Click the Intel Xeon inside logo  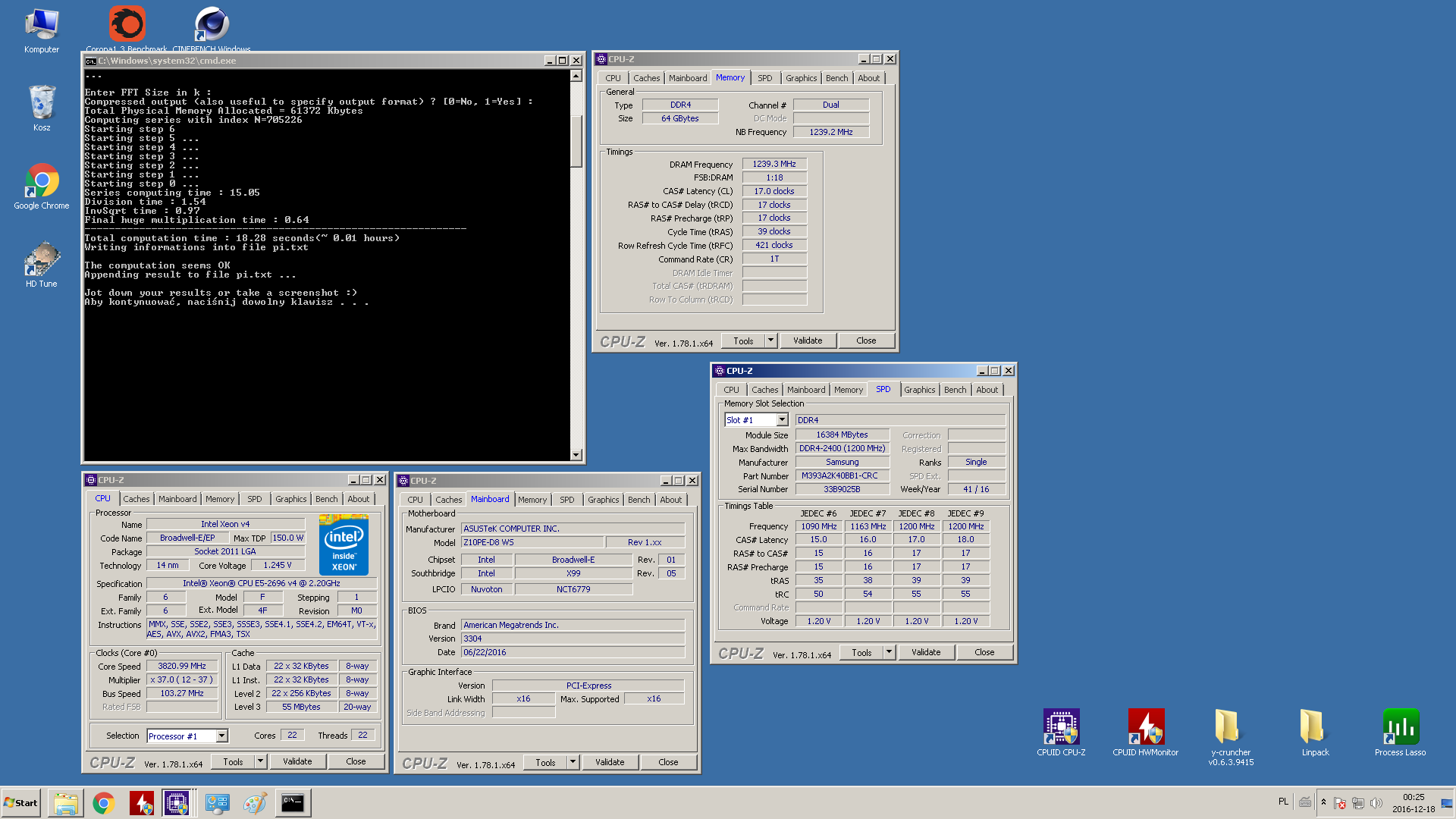344,544
